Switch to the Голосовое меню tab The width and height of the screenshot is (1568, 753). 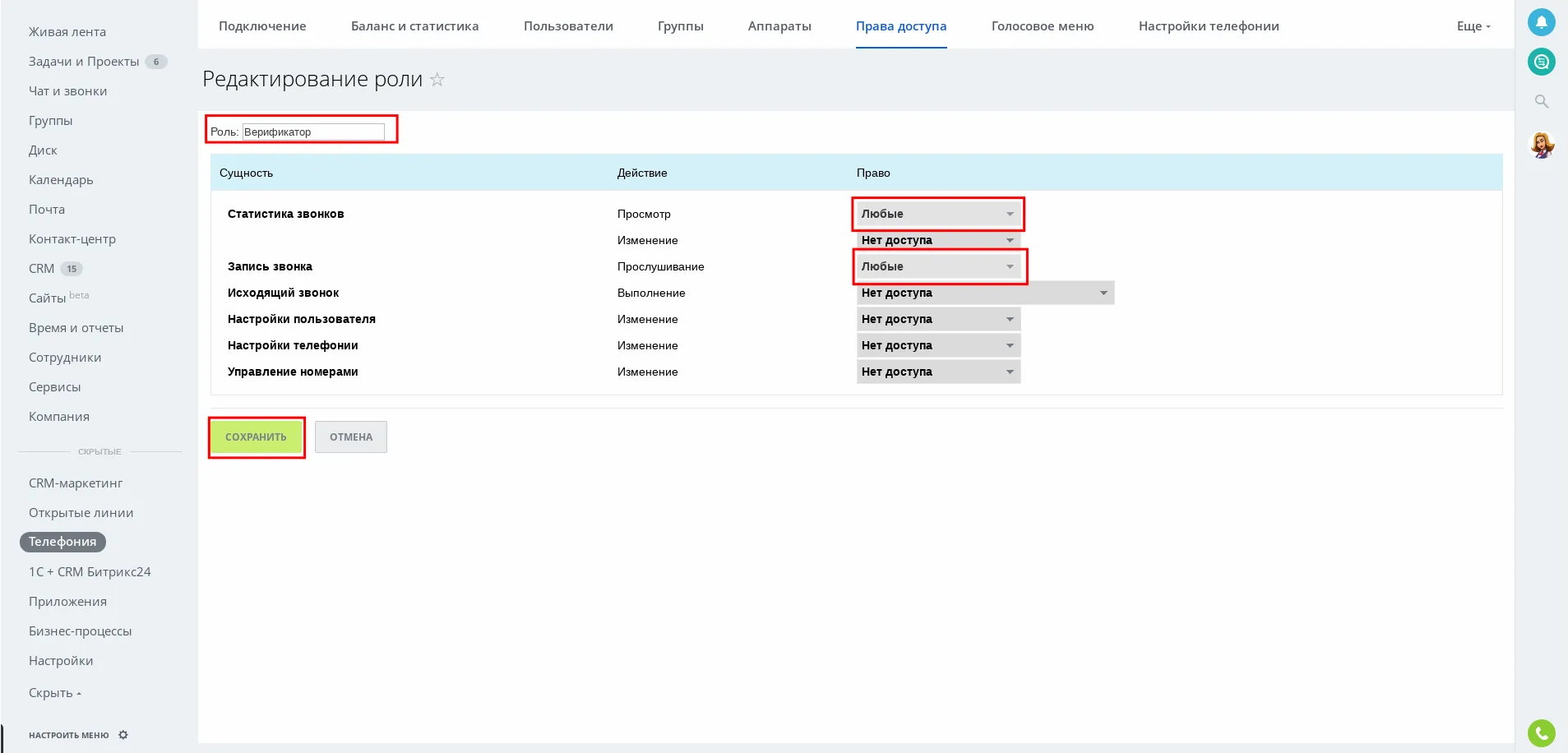[x=1042, y=26]
